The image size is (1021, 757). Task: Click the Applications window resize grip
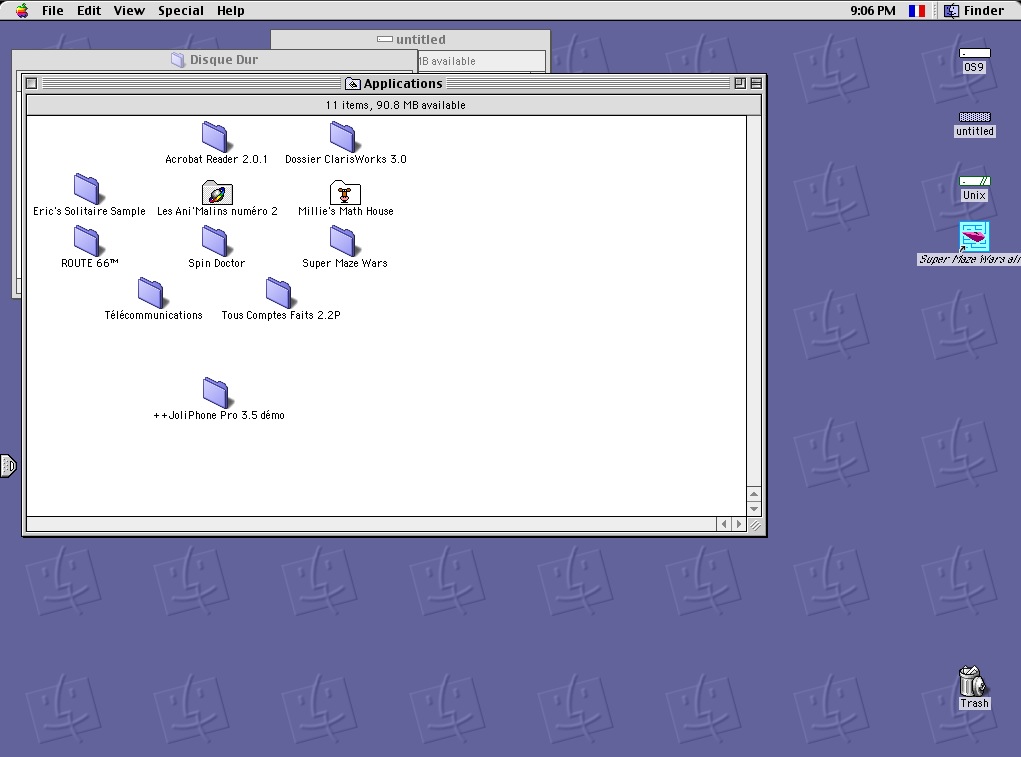click(755, 525)
